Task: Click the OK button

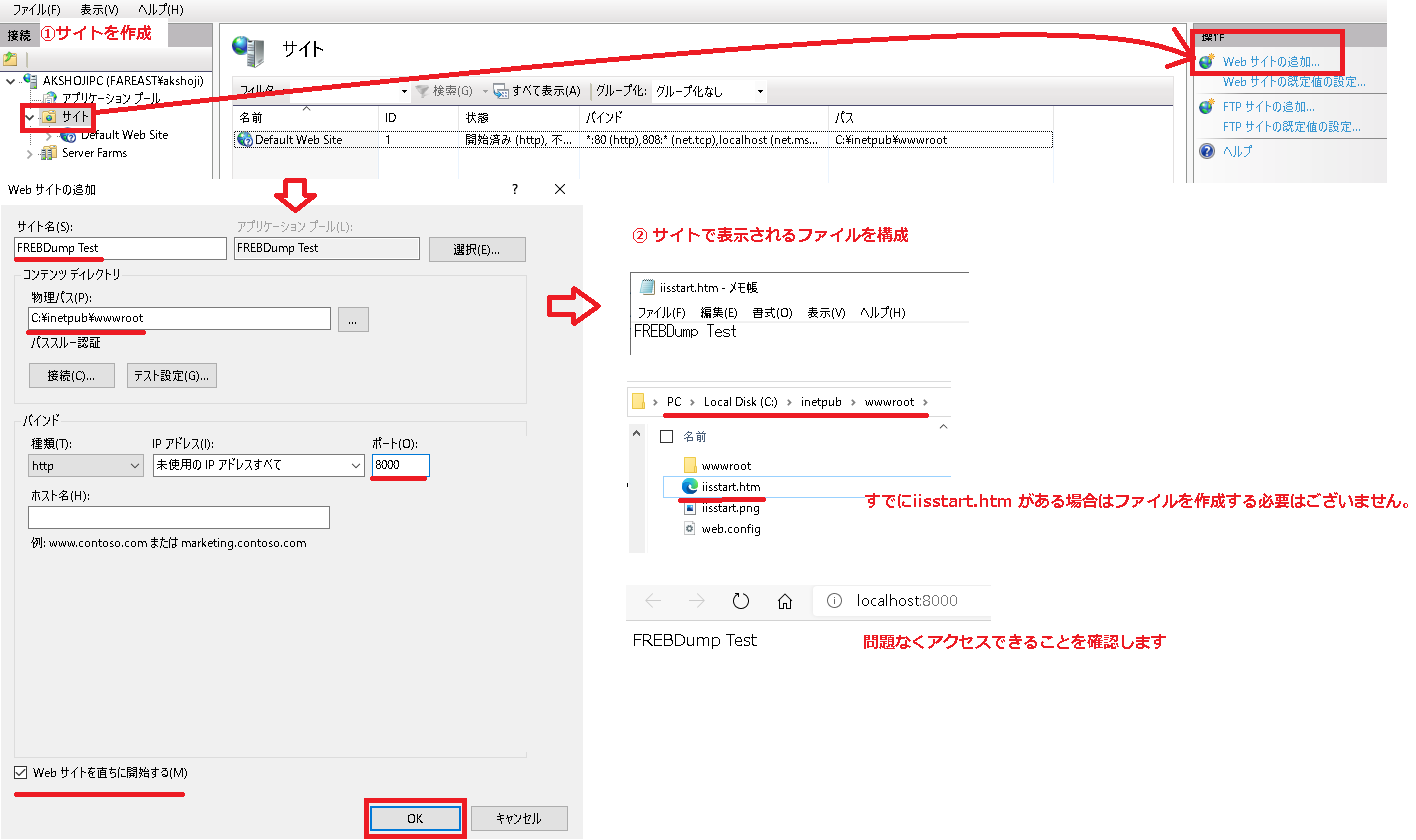Action: pos(415,818)
